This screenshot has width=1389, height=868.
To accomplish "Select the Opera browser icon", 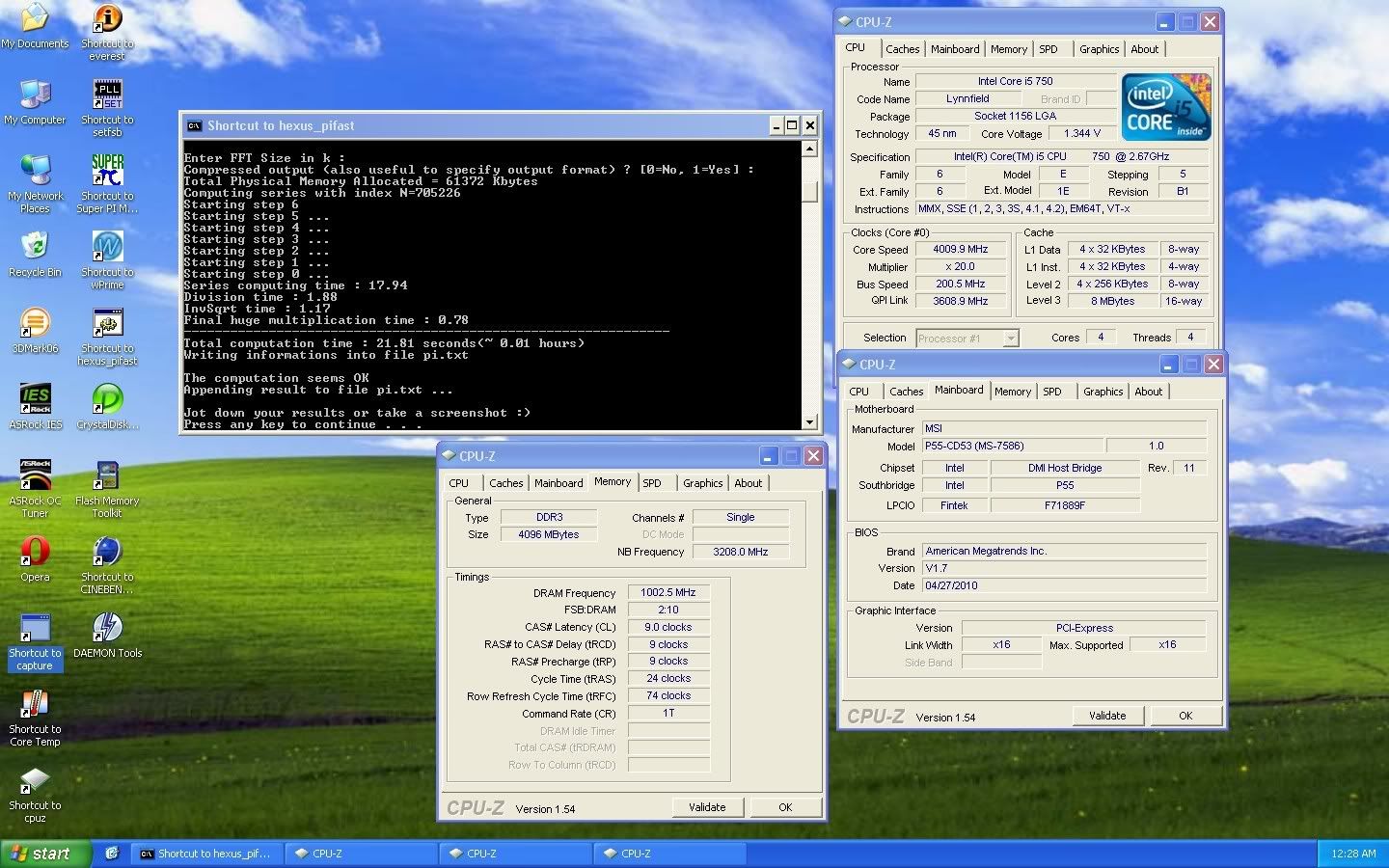I will pyautogui.click(x=35, y=551).
